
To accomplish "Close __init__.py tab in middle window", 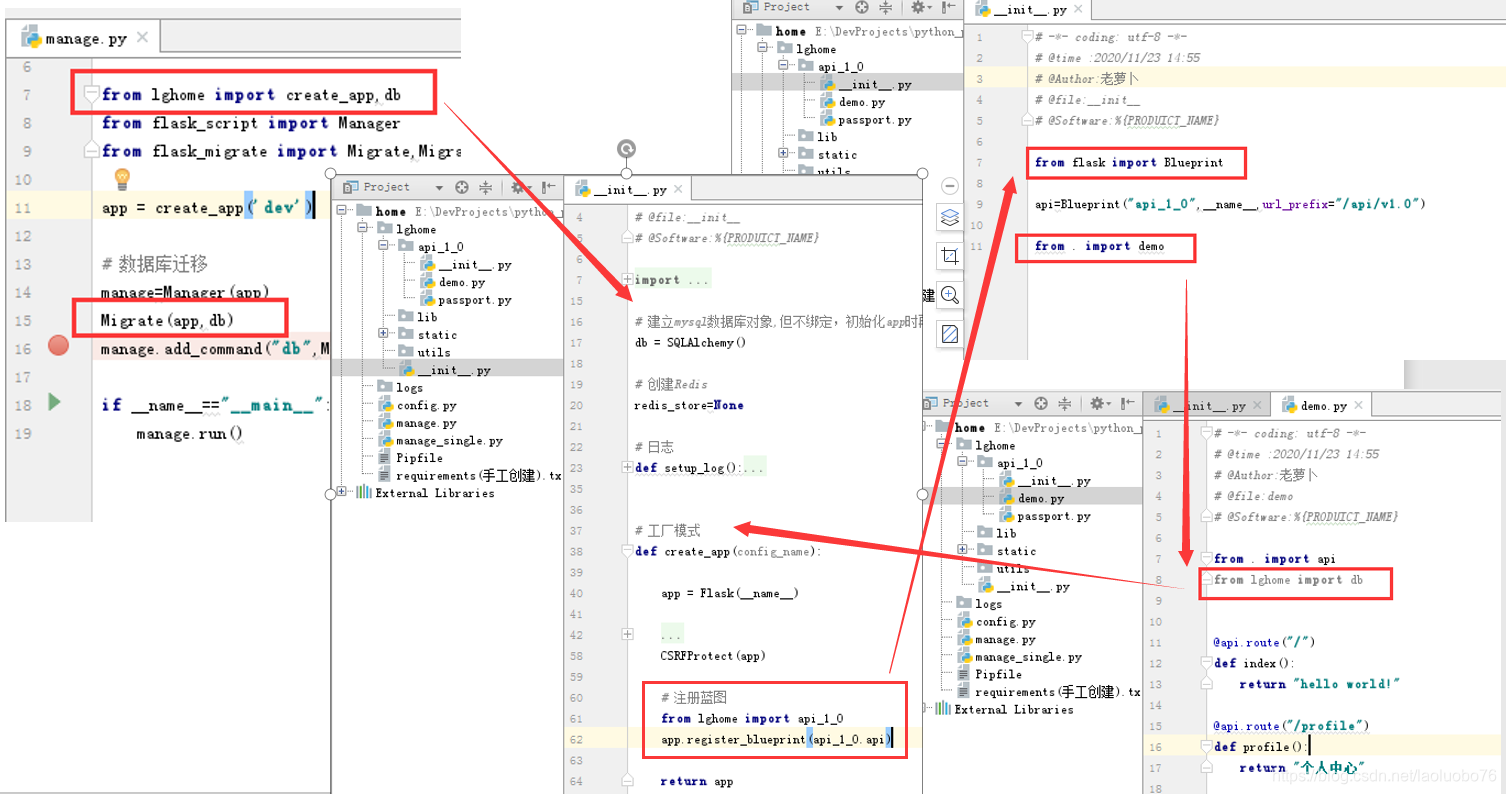I will tap(677, 189).
